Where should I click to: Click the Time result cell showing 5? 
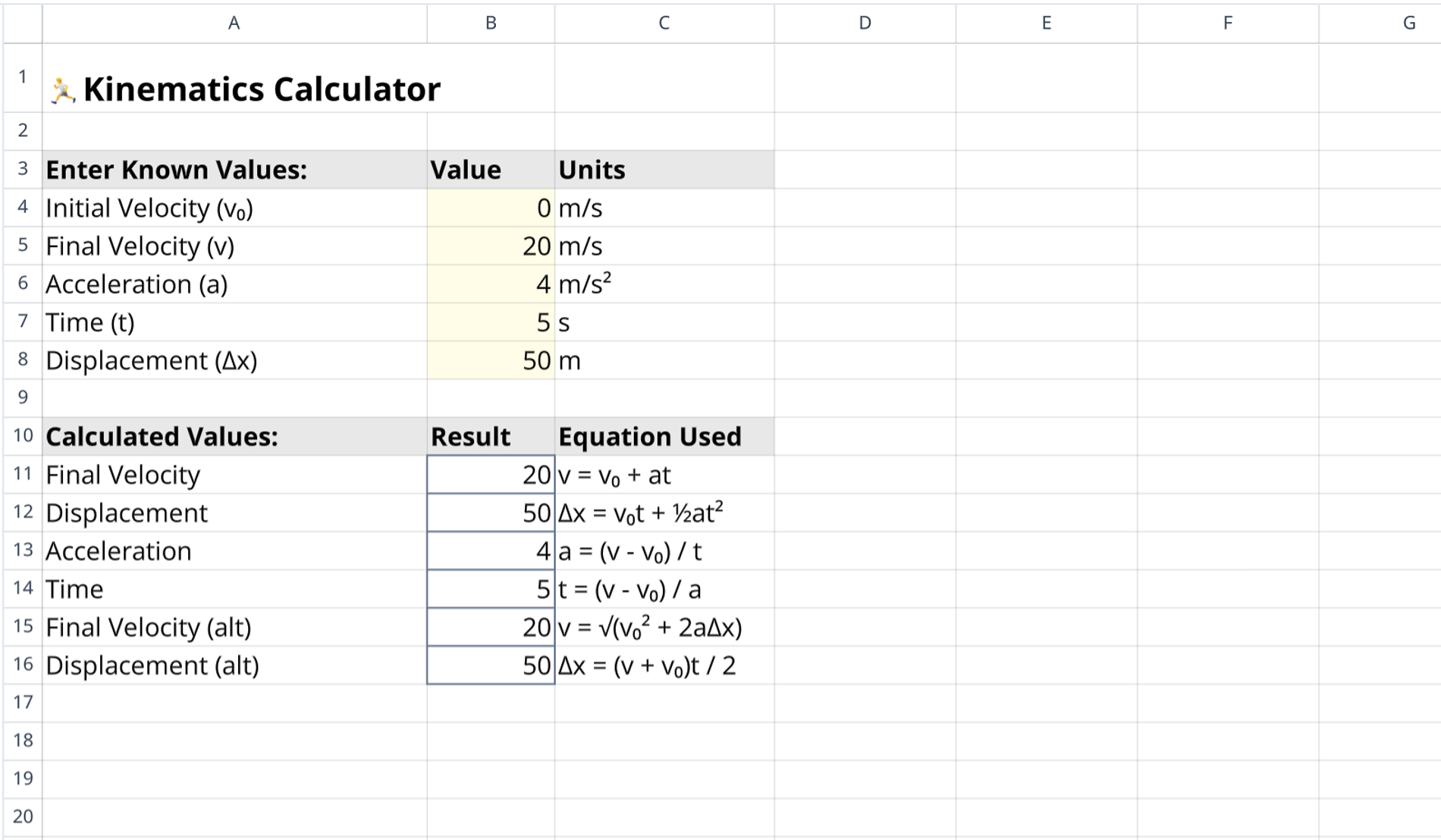click(x=490, y=589)
